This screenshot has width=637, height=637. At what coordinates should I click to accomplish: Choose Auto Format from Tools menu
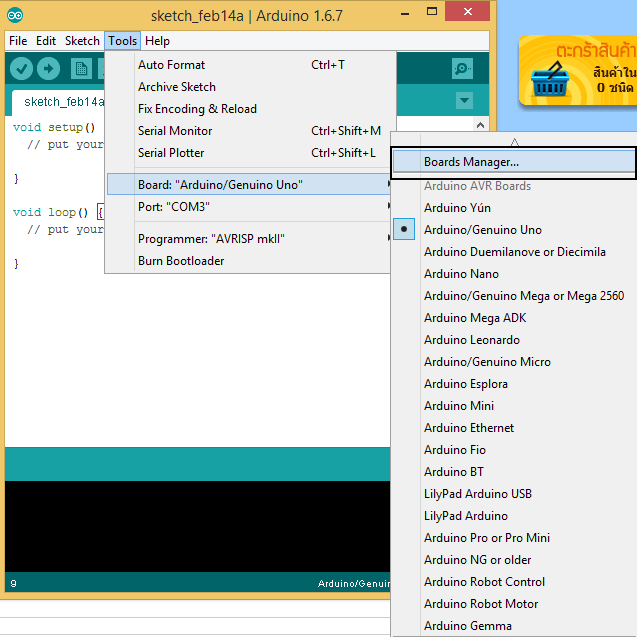coord(251,65)
